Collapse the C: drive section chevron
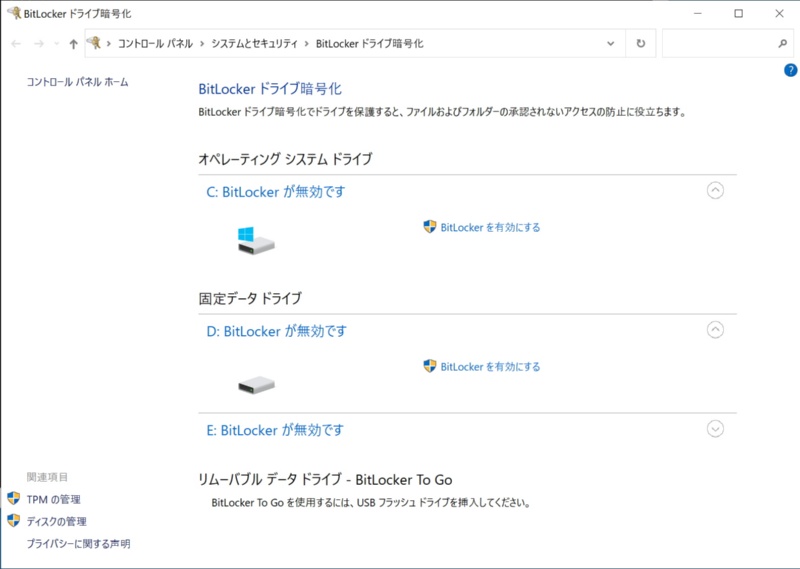This screenshot has height=569, width=800. point(715,190)
